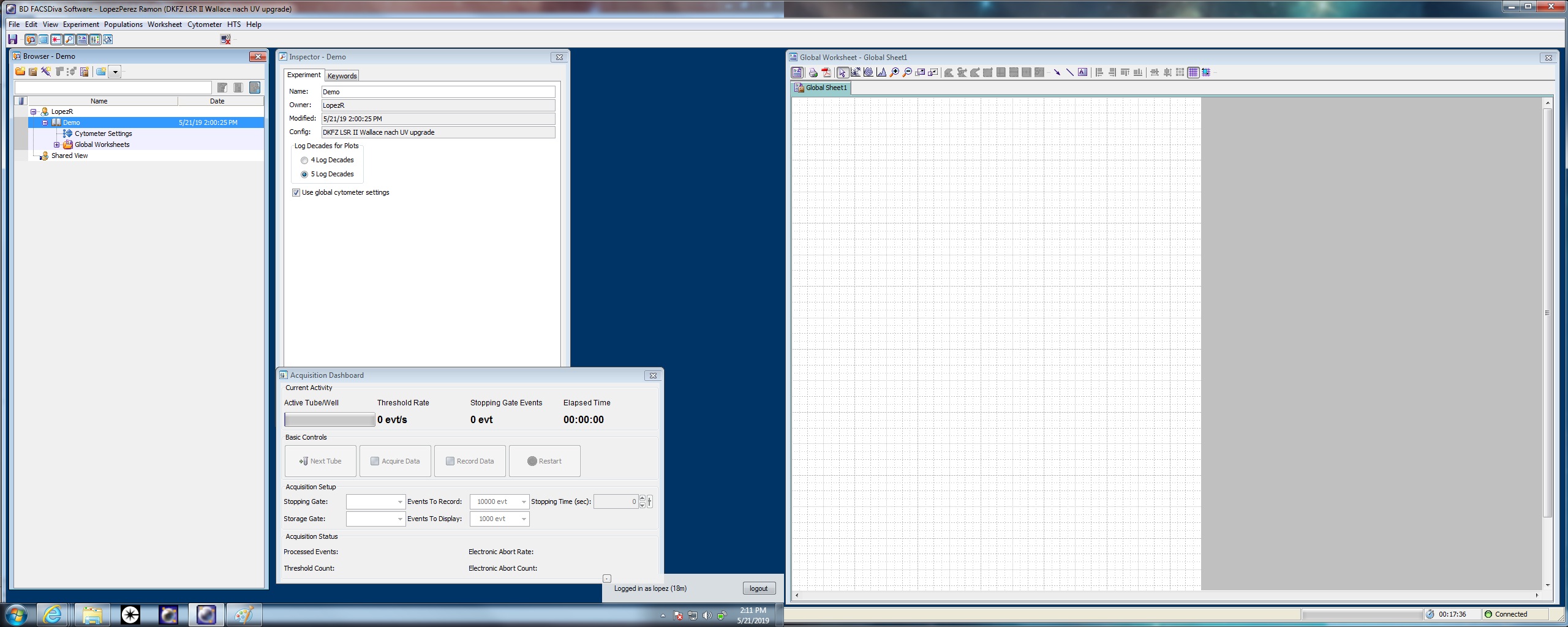This screenshot has height=627, width=1568.
Task: Click the Name field containing Demo
Action: point(438,92)
